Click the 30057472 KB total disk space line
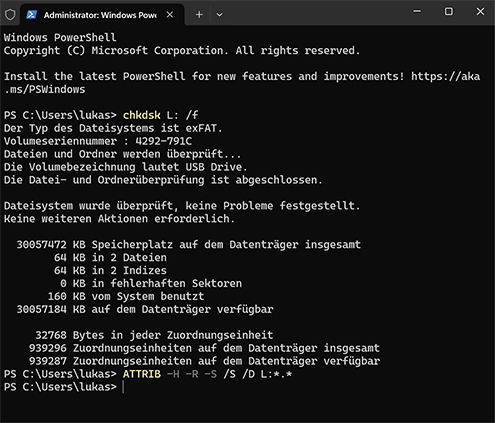The width and height of the screenshot is (495, 423). pyautogui.click(x=189, y=245)
